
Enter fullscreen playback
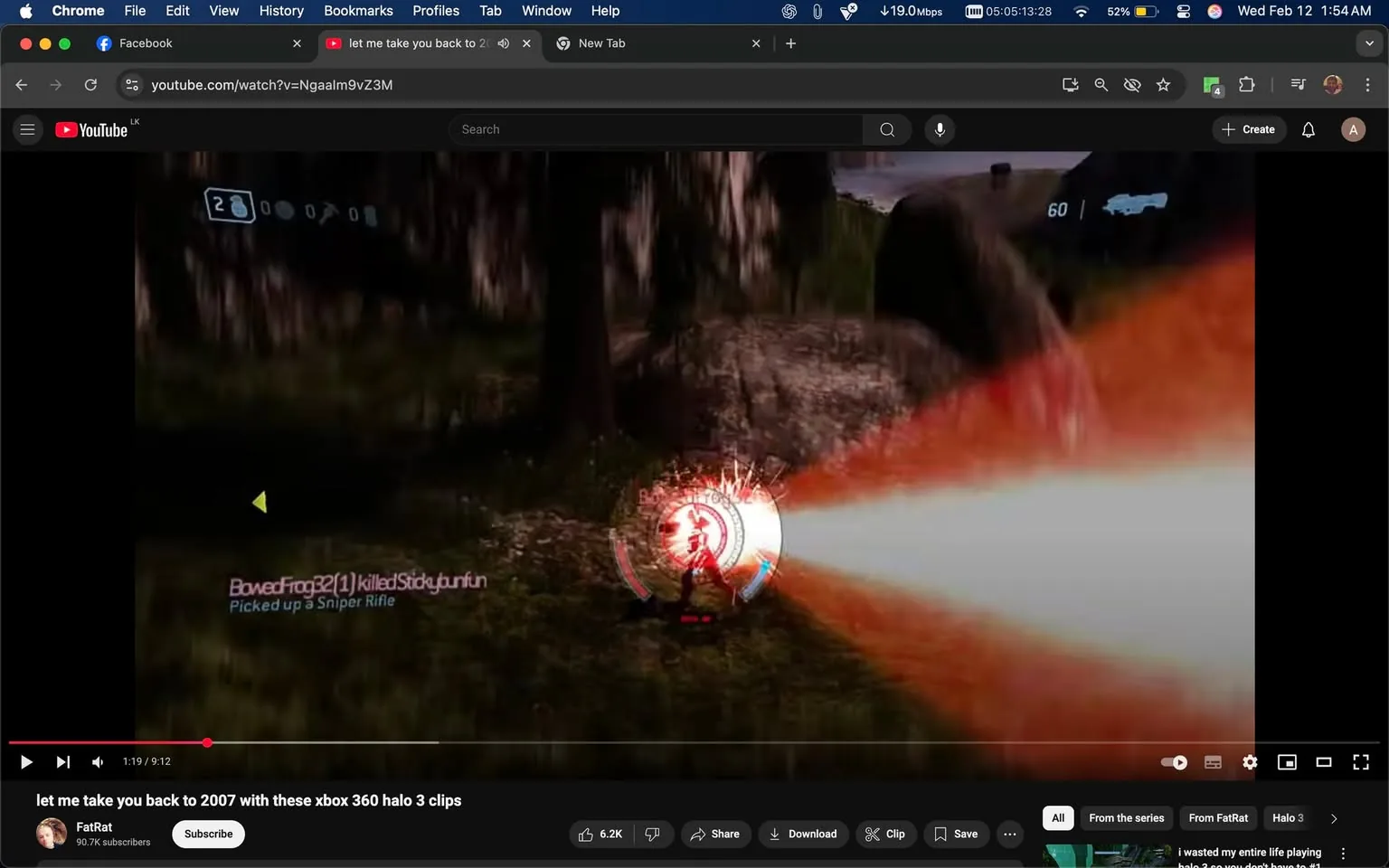[1361, 761]
